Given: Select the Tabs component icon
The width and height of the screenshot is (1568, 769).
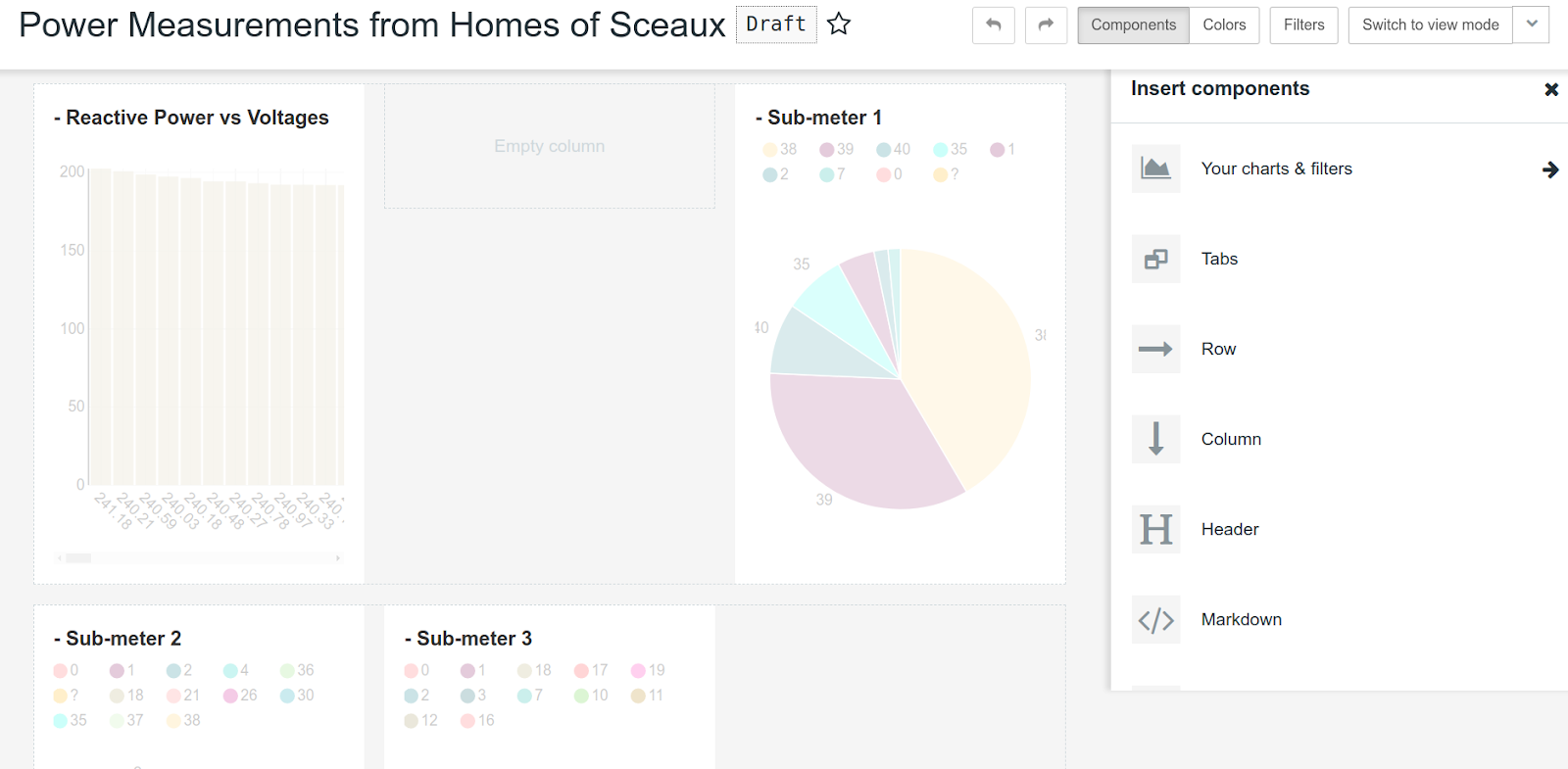Looking at the screenshot, I should pyautogui.click(x=1156, y=260).
